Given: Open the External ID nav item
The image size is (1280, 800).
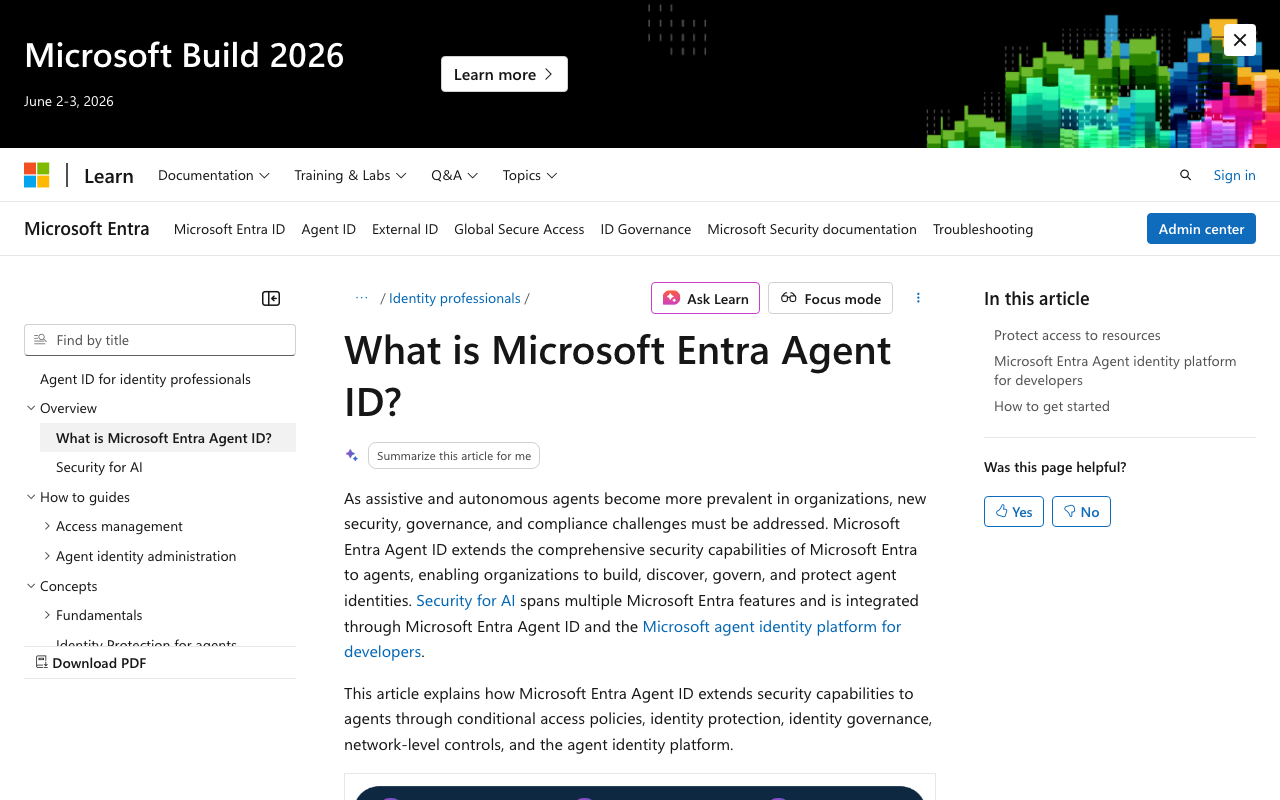Looking at the screenshot, I should pyautogui.click(x=405, y=229).
